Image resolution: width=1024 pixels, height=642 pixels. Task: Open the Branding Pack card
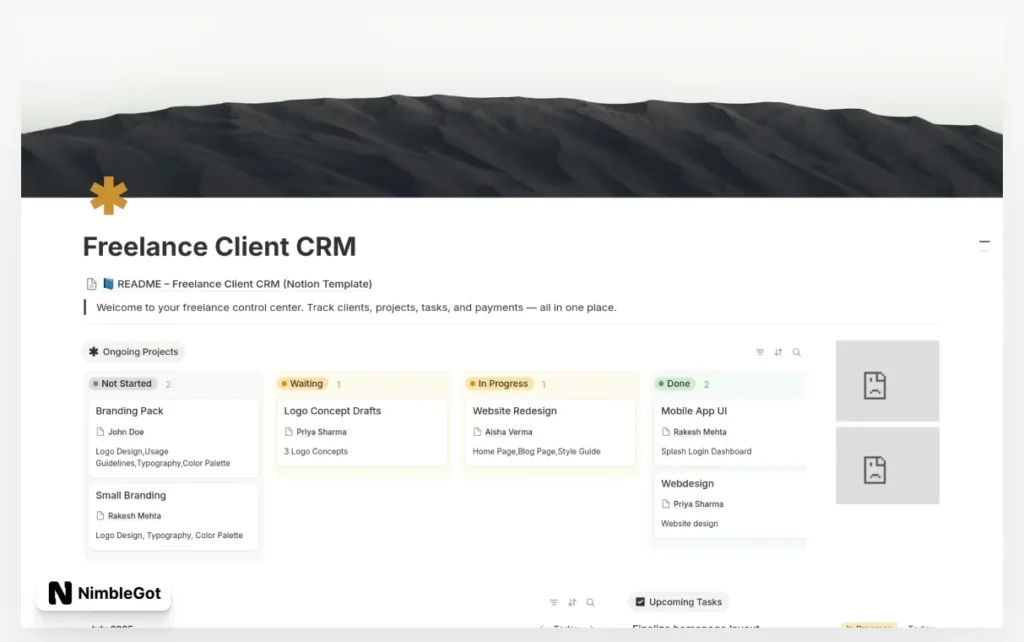(173, 438)
